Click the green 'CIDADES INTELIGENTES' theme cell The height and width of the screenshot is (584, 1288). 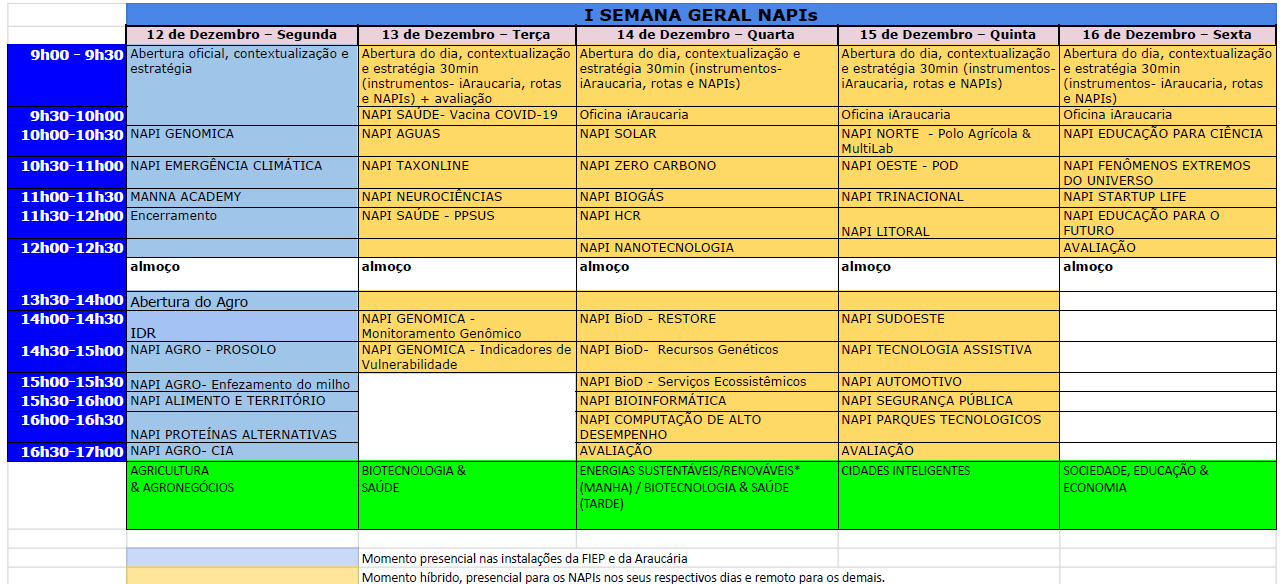(948, 495)
